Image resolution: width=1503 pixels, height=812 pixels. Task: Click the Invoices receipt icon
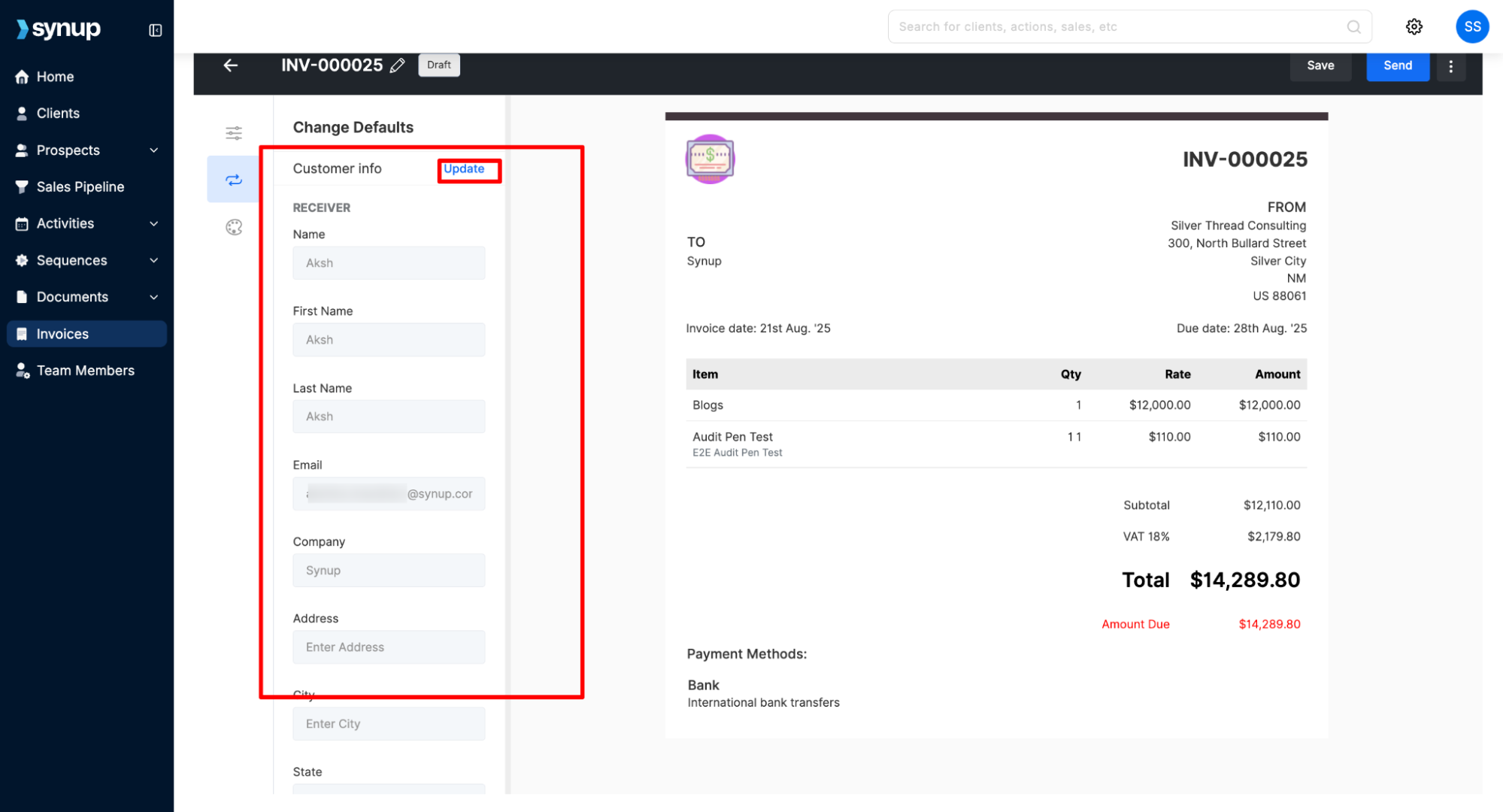[x=22, y=334]
